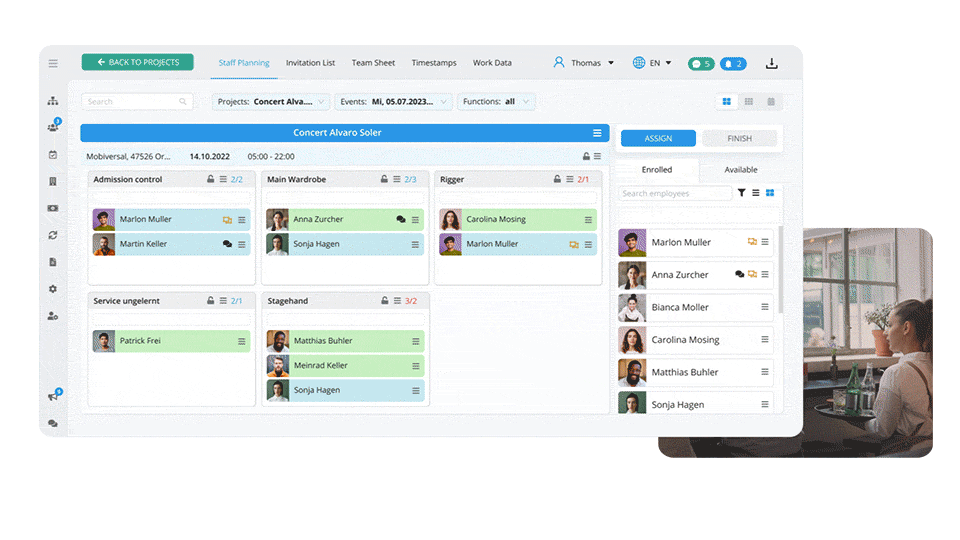Toggle the lock on Rigger group
Image resolution: width=960 pixels, height=540 pixels.
tap(556, 179)
